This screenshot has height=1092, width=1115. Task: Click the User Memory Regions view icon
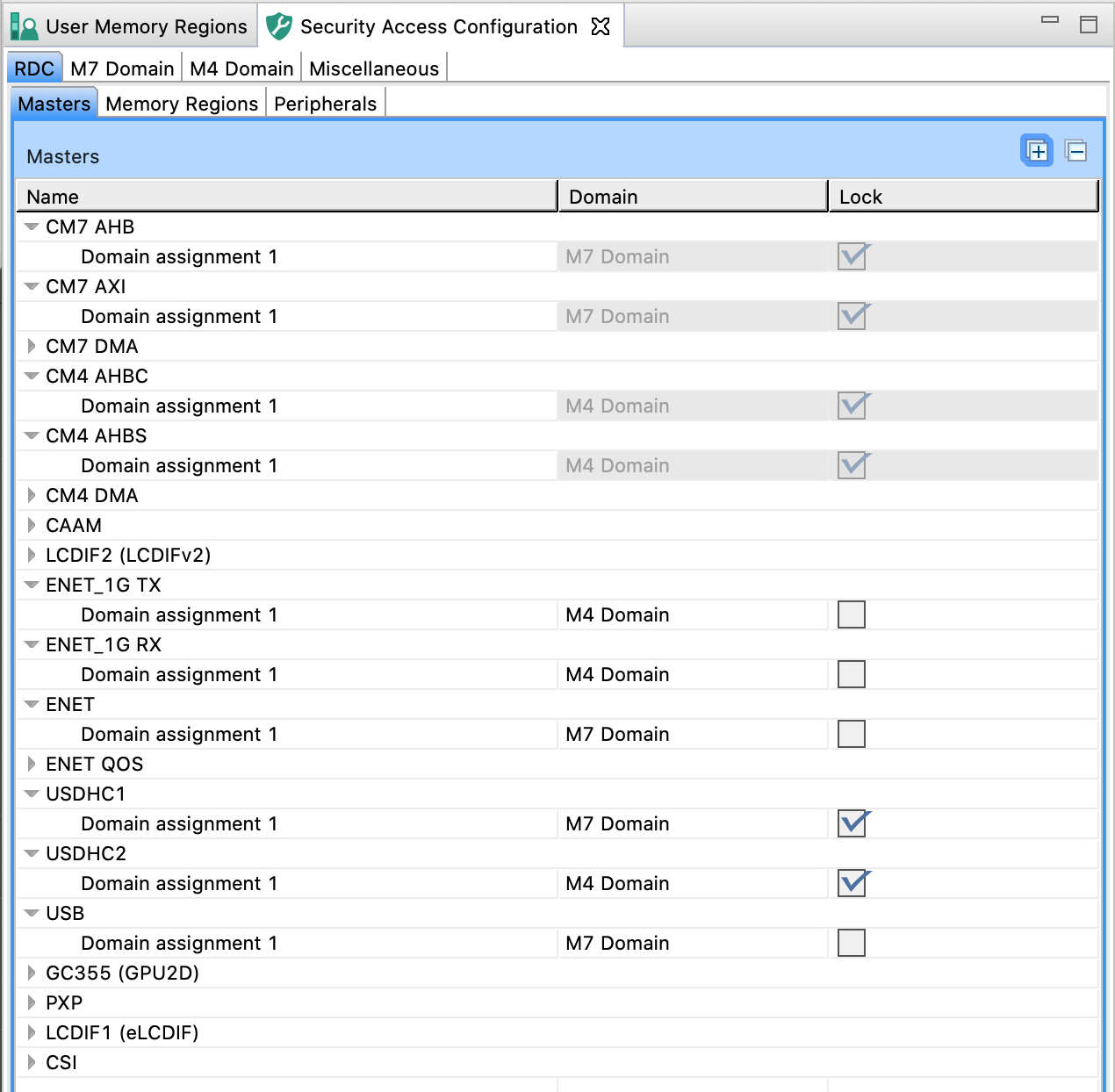tap(24, 26)
